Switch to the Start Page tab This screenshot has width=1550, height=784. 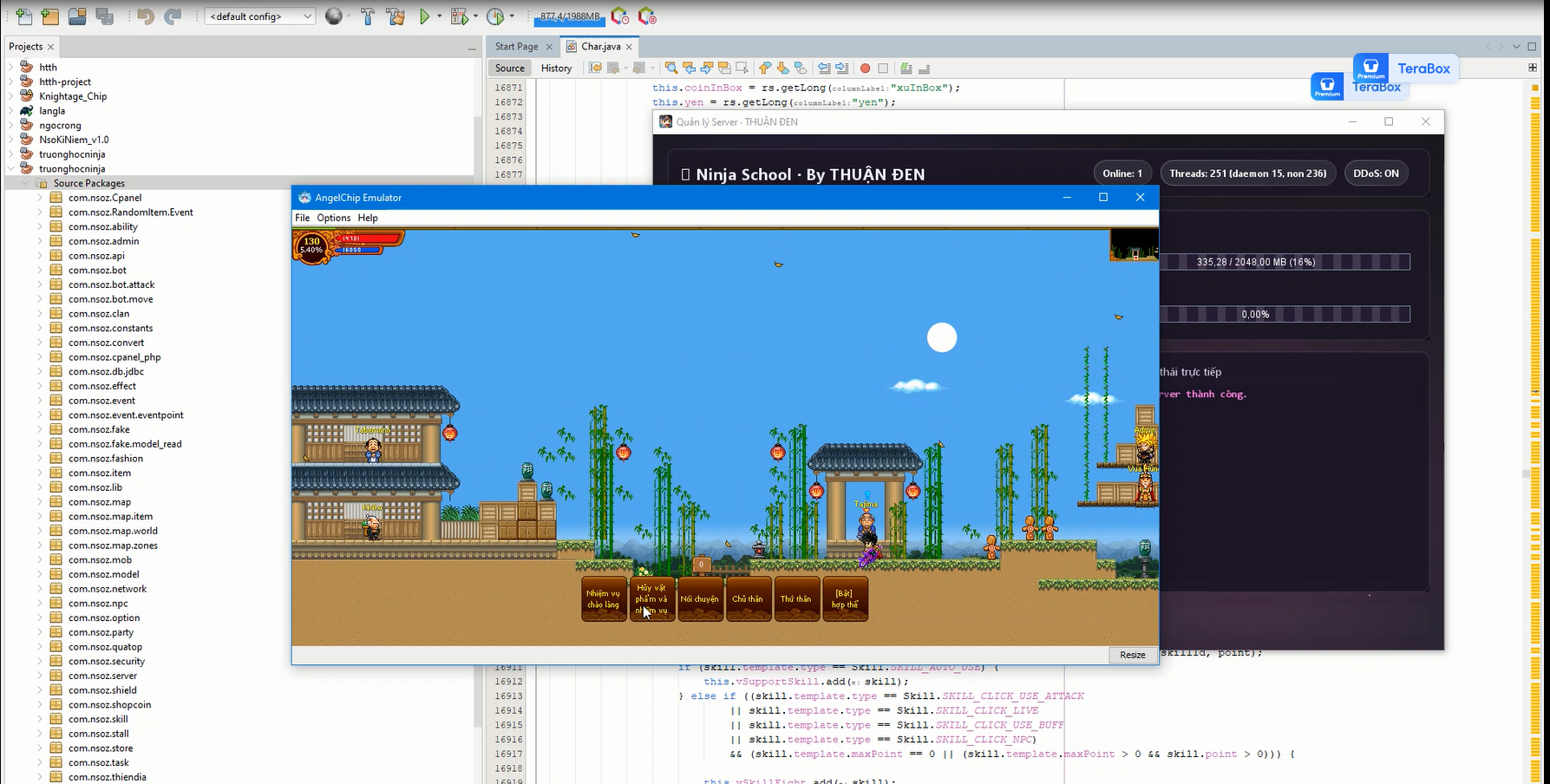(x=516, y=46)
